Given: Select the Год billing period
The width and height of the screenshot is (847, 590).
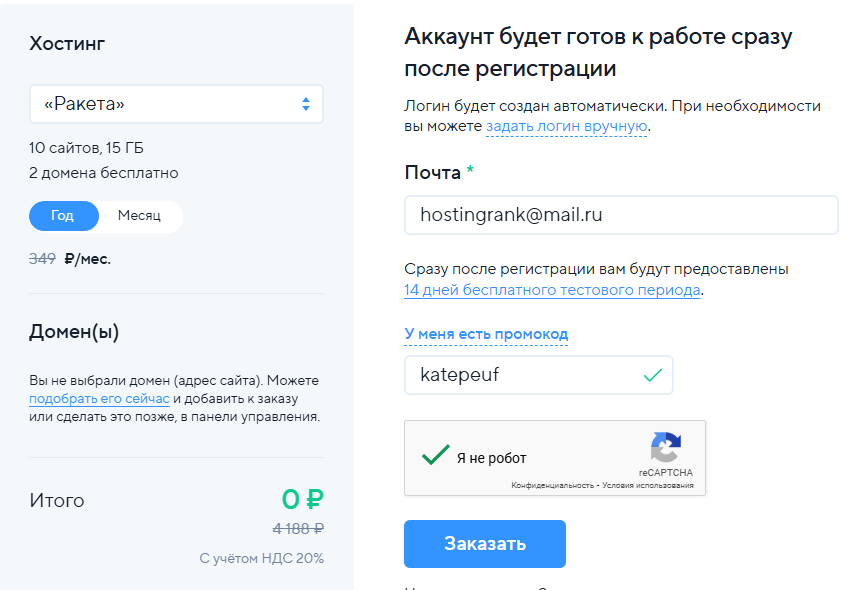Looking at the screenshot, I should click(x=64, y=216).
